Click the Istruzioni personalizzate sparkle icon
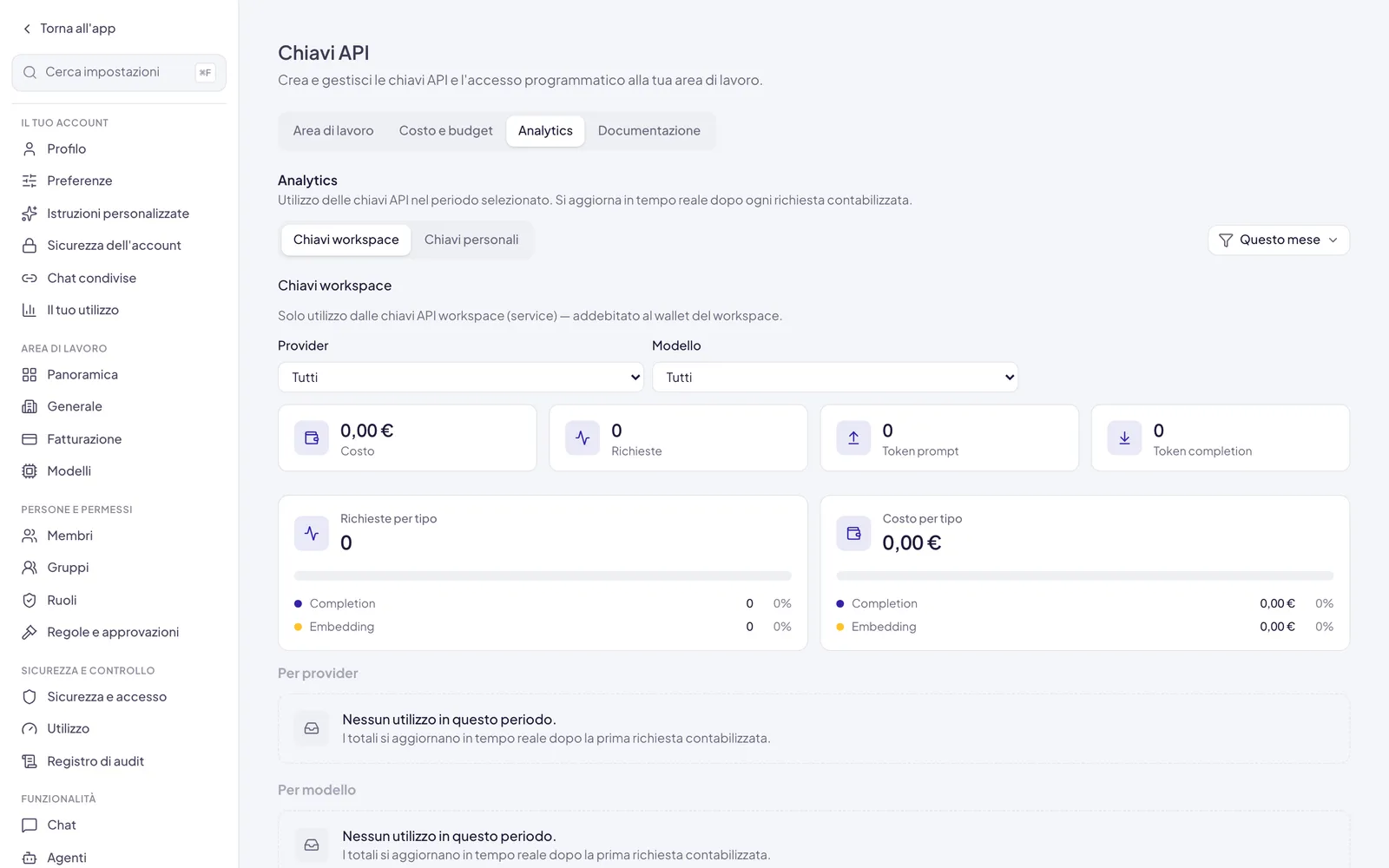 30,214
